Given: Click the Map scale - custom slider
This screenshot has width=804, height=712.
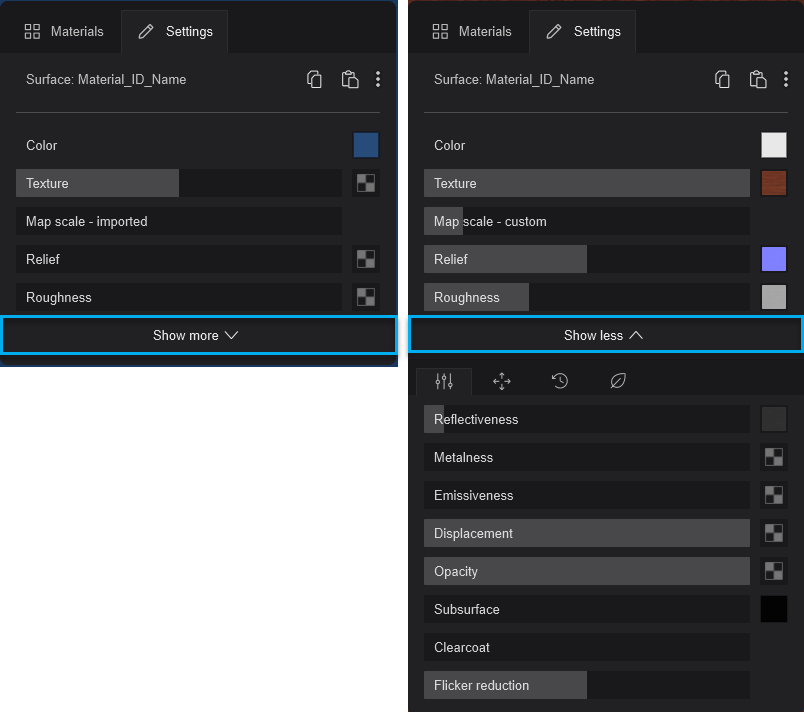Looking at the screenshot, I should [x=587, y=221].
